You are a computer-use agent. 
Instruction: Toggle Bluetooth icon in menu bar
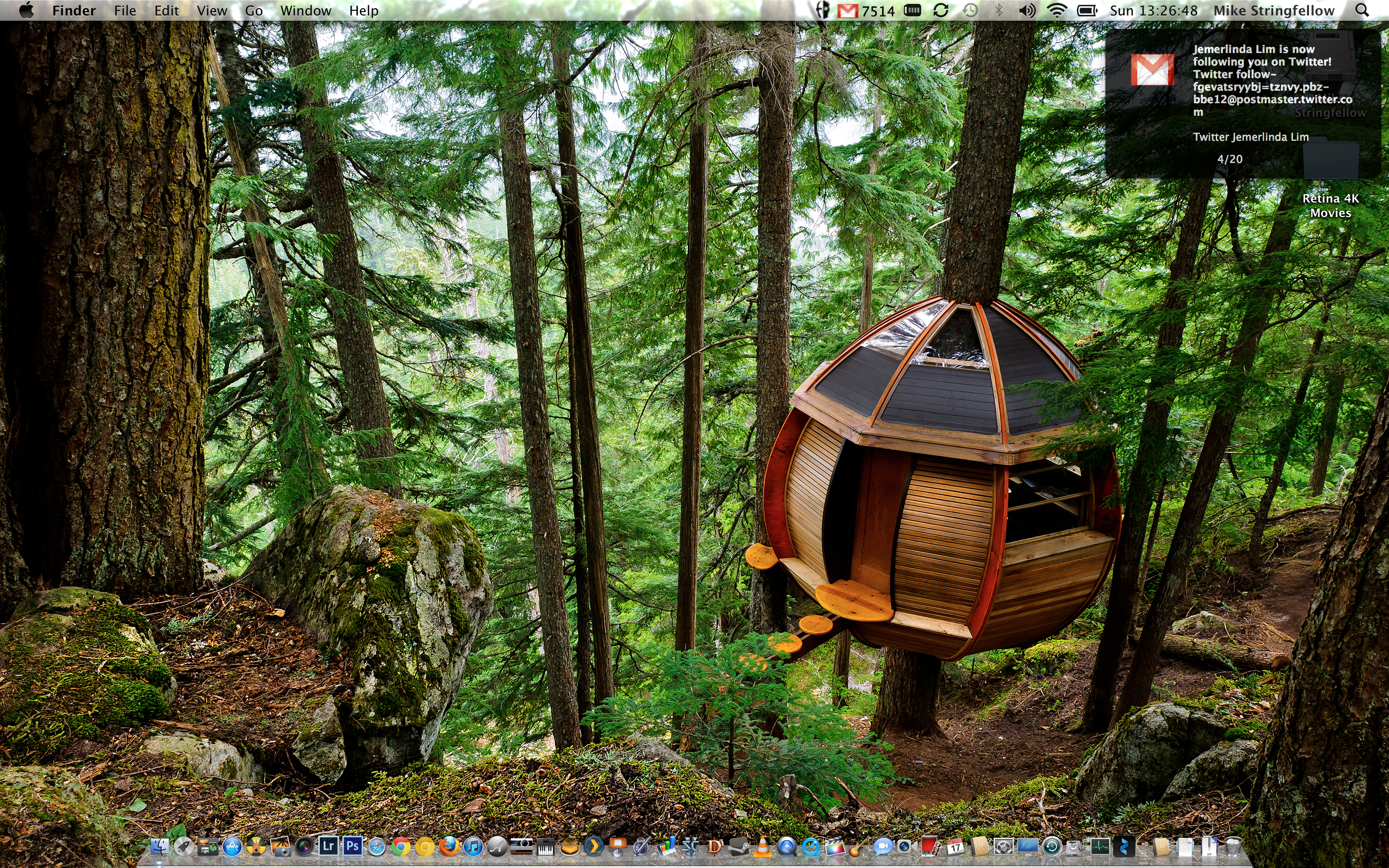click(999, 10)
